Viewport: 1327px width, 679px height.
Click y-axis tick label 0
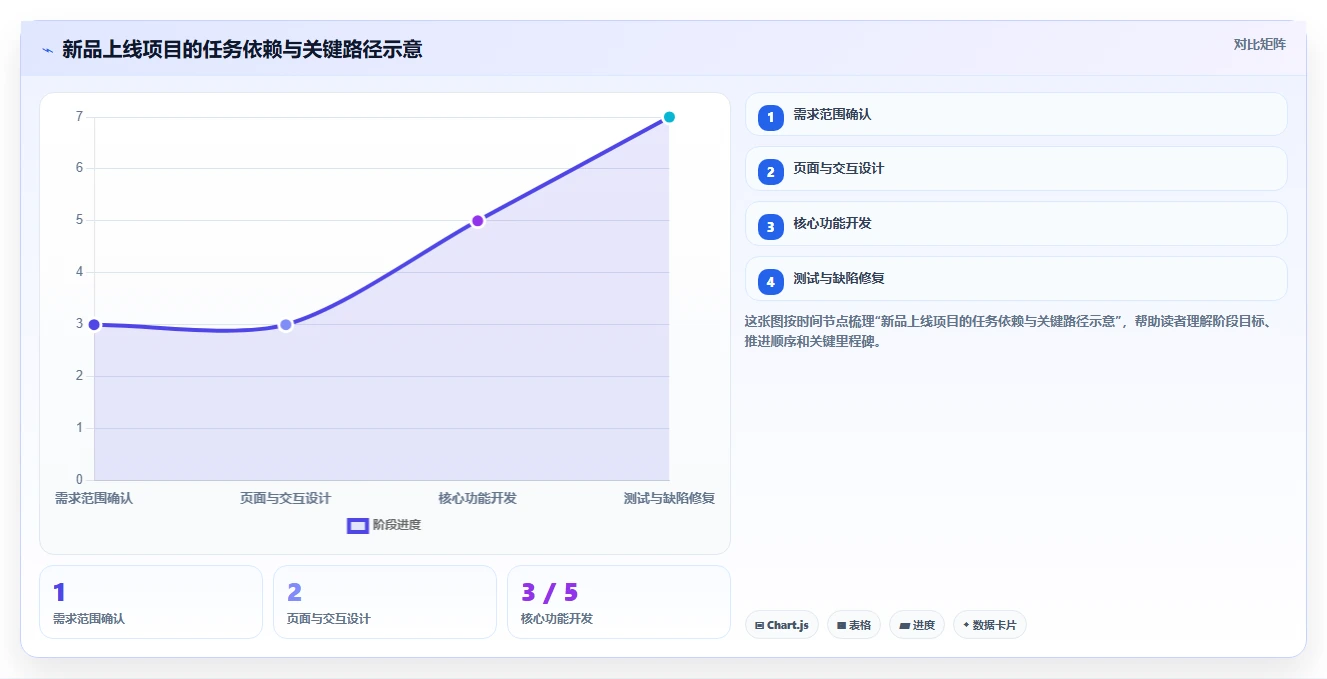[x=79, y=480]
